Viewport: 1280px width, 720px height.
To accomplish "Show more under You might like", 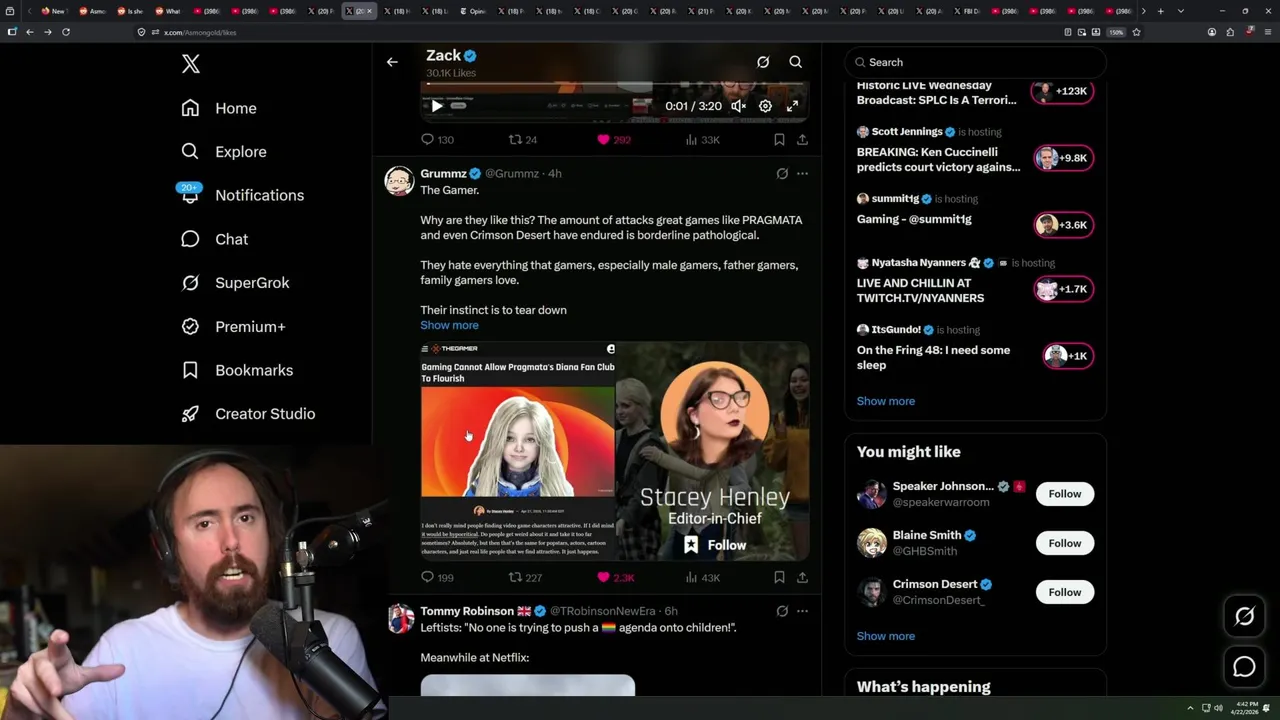I will (885, 636).
